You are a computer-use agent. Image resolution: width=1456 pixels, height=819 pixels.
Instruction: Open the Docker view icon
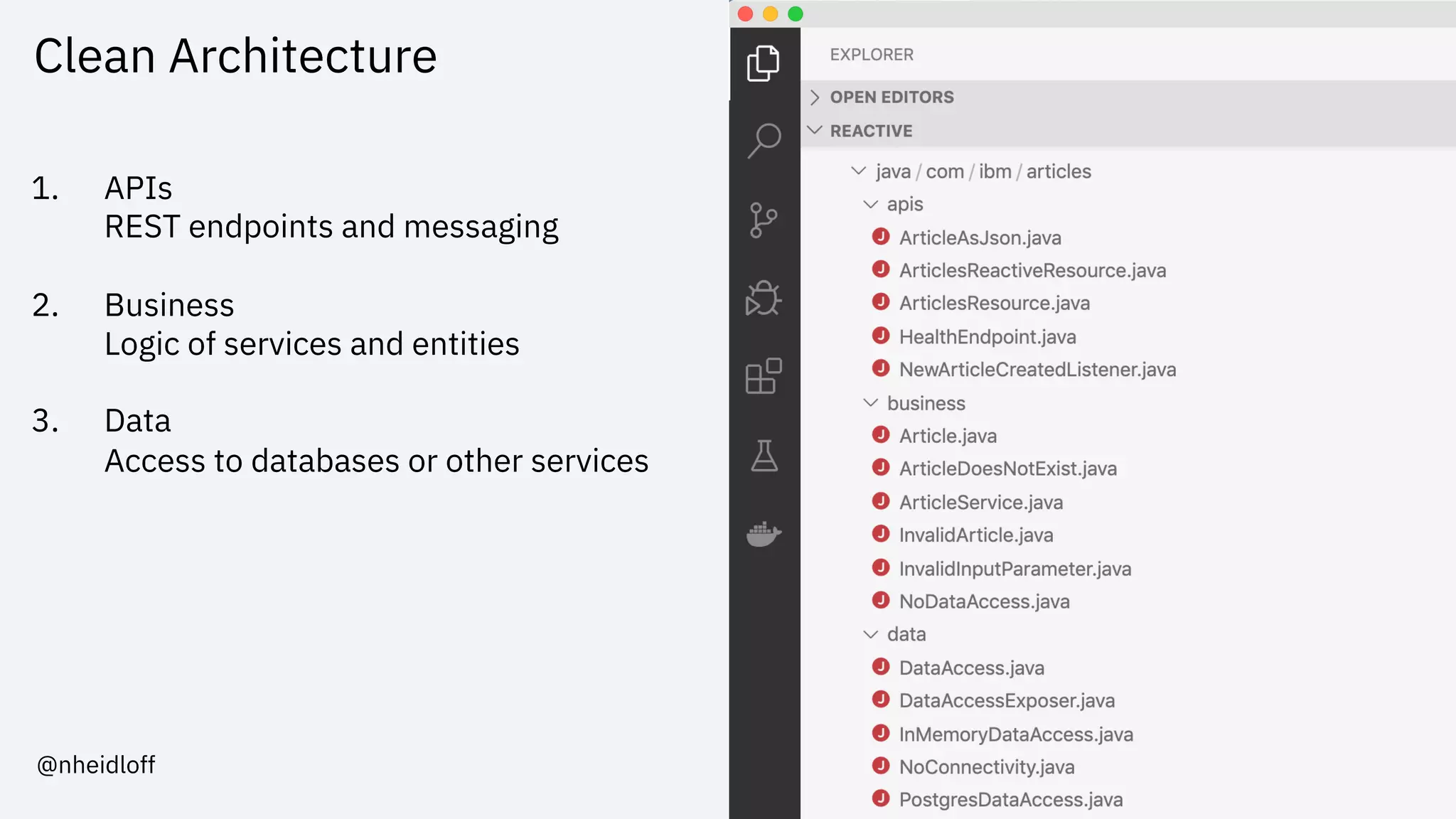pos(764,533)
